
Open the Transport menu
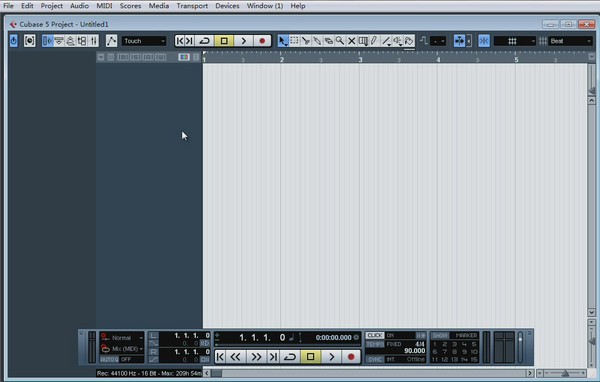click(x=192, y=6)
